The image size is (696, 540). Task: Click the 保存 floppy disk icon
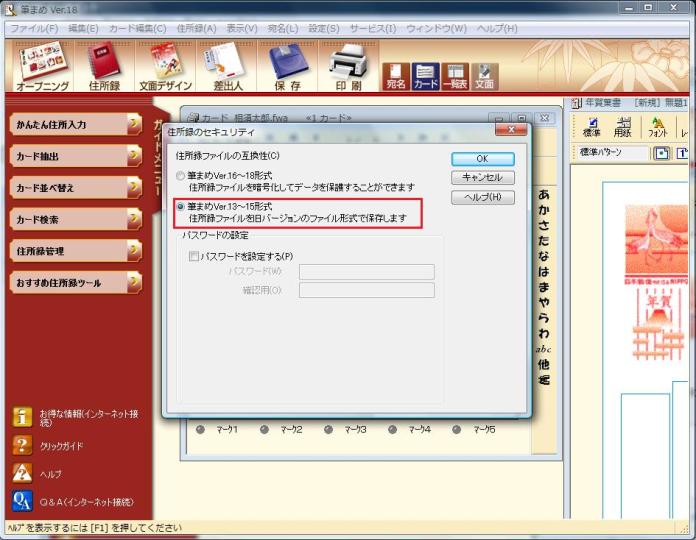coord(287,67)
